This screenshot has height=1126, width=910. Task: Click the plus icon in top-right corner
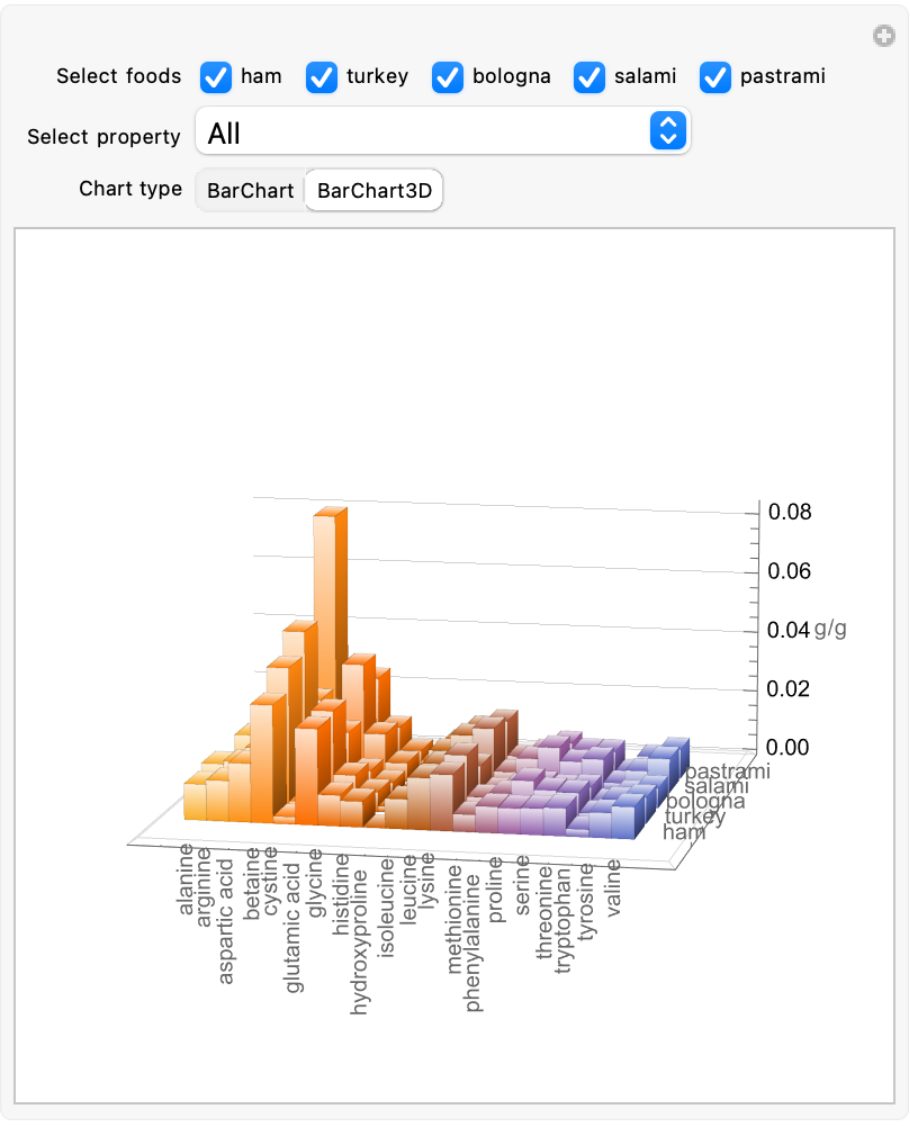click(883, 37)
